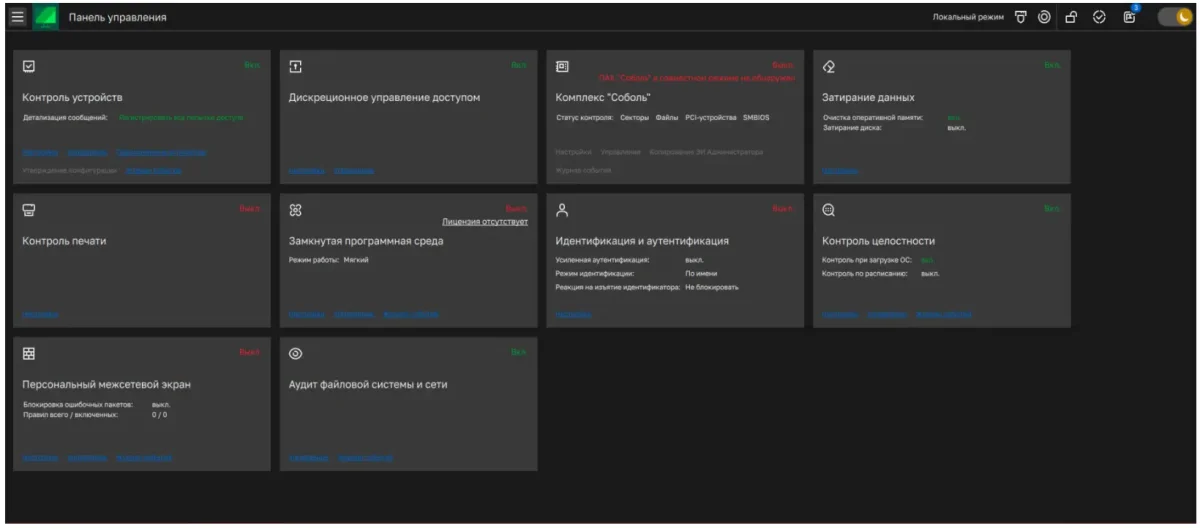Open Настройки link in Идентификация и аутентификация
The height and width of the screenshot is (529, 1200).
pyautogui.click(x=573, y=314)
